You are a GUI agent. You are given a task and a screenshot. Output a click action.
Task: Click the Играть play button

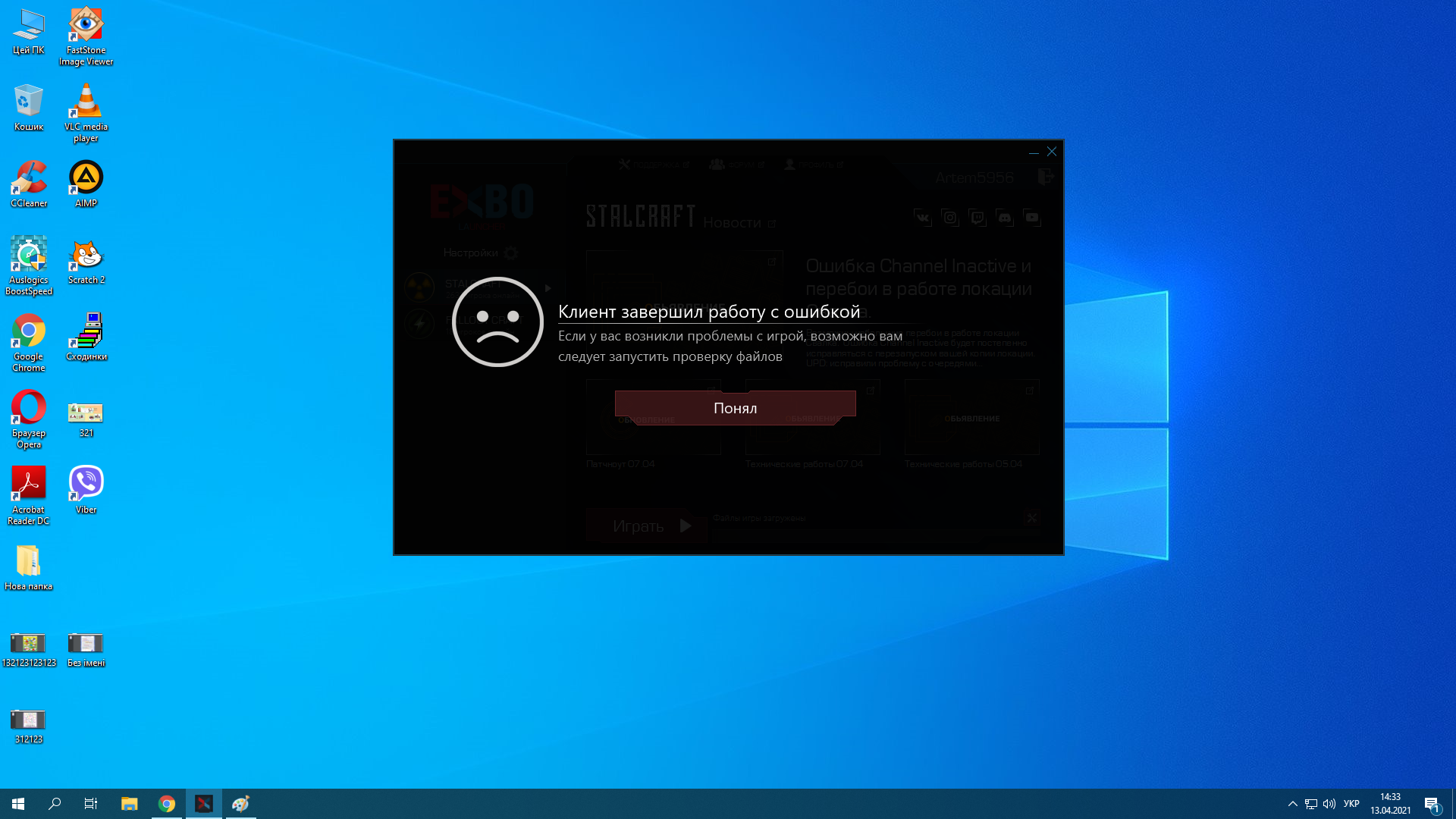point(646,526)
